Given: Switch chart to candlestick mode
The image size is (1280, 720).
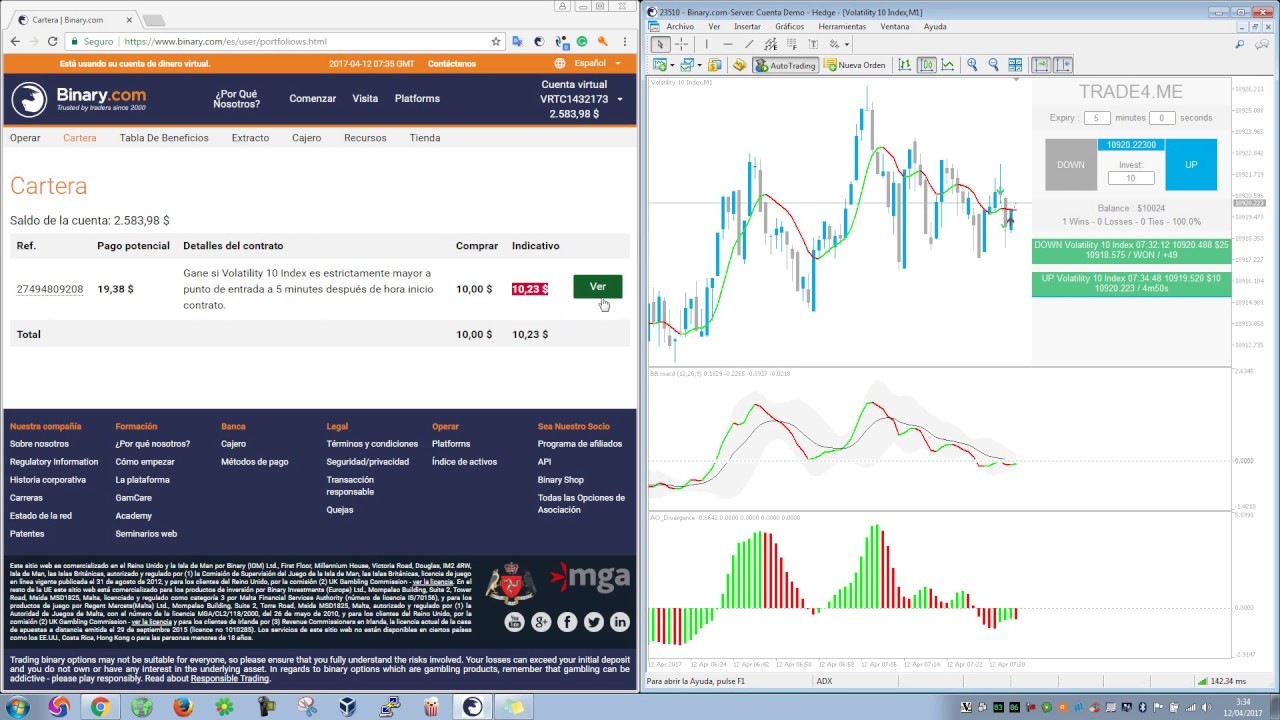Looking at the screenshot, I should point(926,65).
